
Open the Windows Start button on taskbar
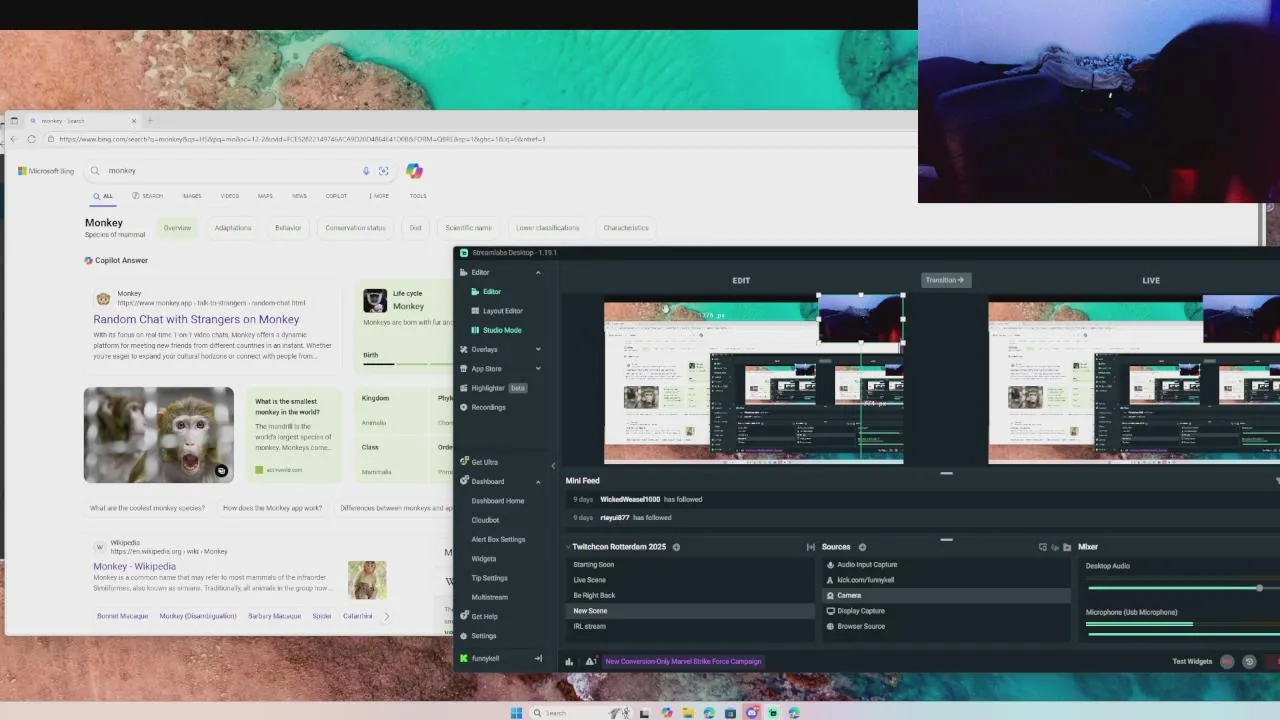516,713
